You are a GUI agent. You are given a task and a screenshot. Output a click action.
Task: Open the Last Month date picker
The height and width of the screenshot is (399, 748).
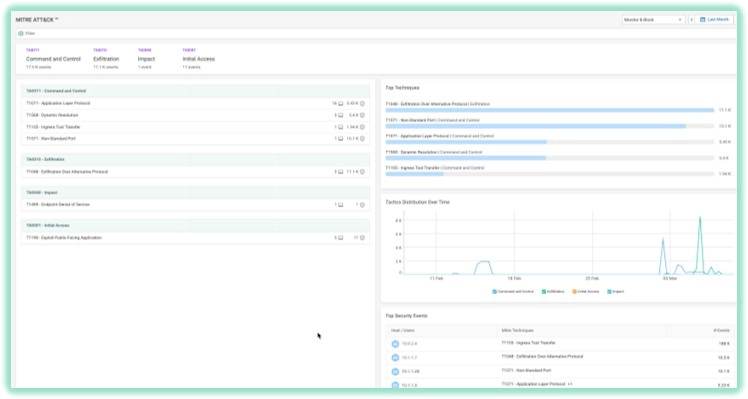[715, 20]
